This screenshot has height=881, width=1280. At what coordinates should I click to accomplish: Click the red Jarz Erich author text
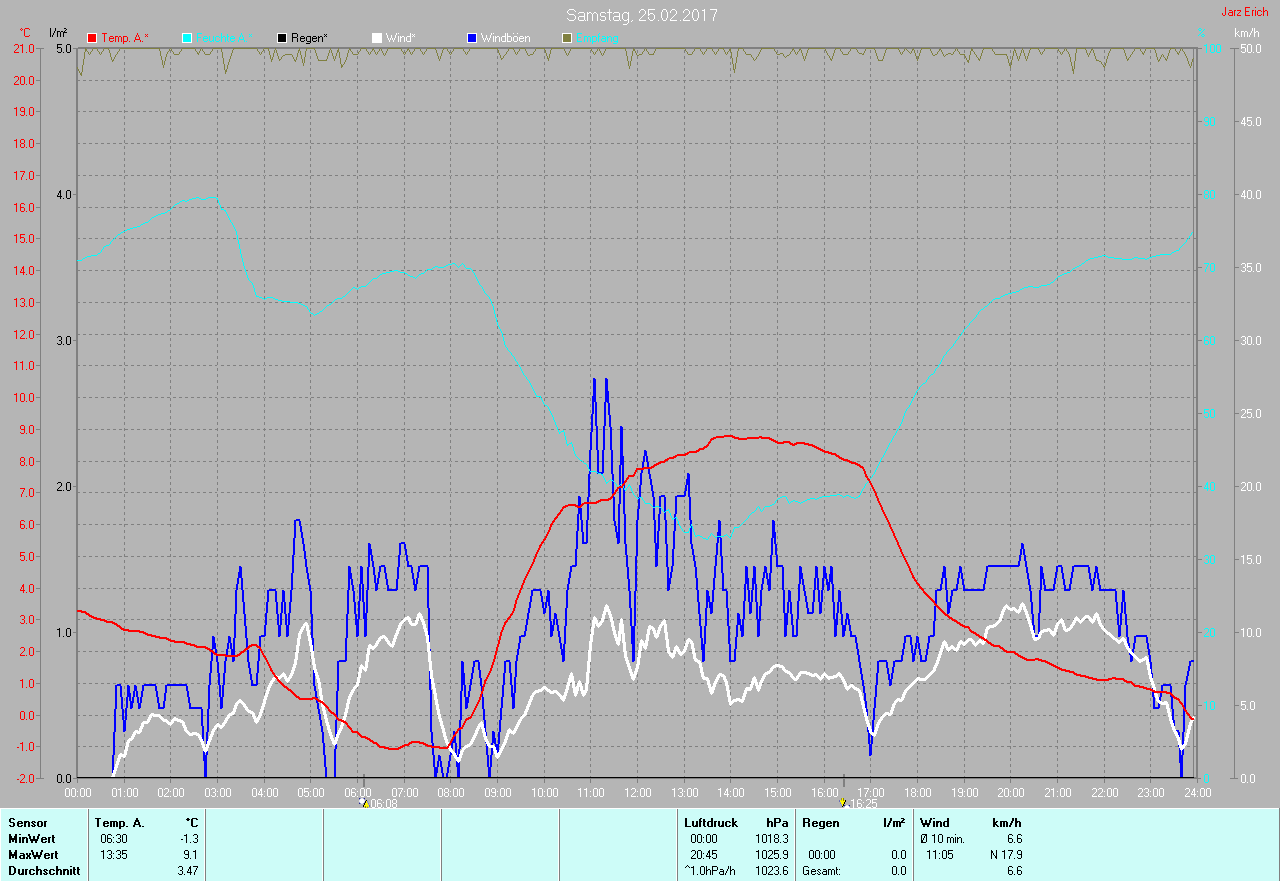tap(1244, 12)
